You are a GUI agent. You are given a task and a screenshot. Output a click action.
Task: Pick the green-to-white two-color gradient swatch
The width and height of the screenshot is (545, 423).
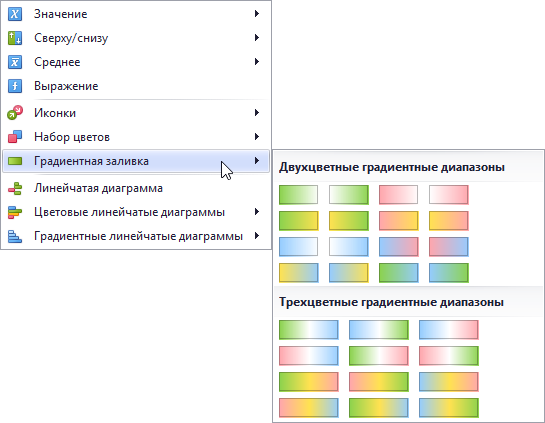(x=298, y=195)
